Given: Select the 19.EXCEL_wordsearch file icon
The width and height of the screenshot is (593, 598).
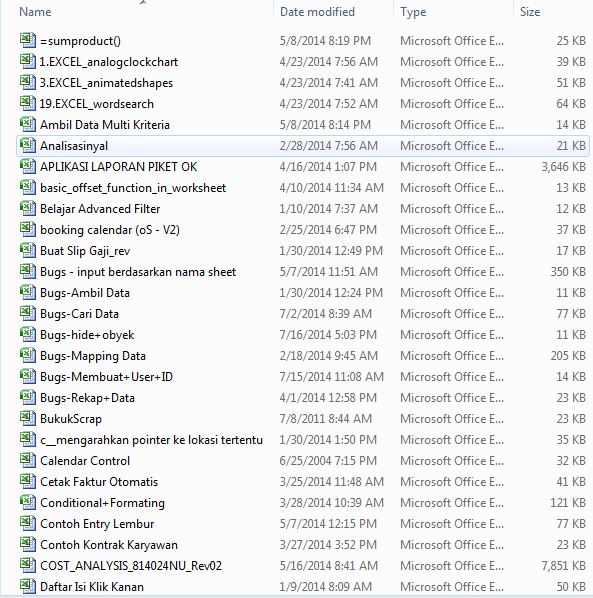Looking at the screenshot, I should pos(28,103).
